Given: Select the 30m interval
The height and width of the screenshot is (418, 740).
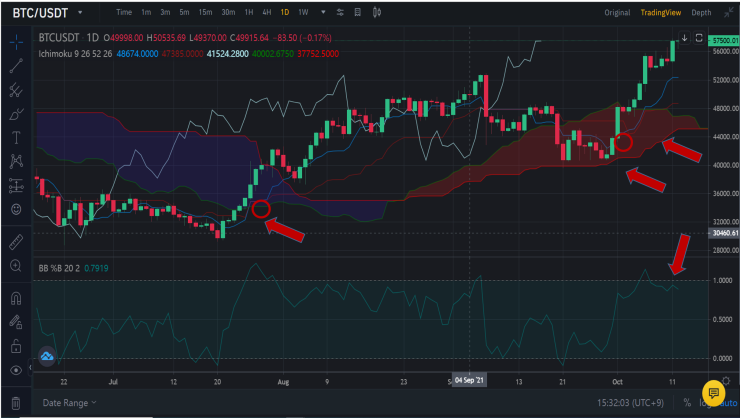Looking at the screenshot, I should (x=228, y=12).
